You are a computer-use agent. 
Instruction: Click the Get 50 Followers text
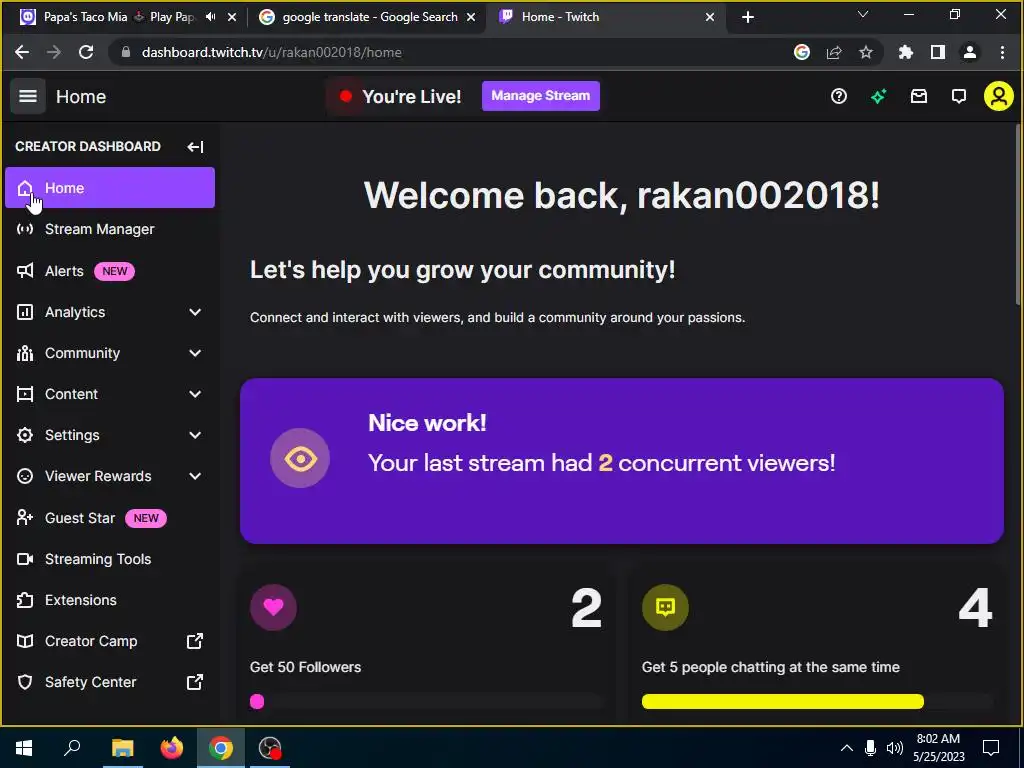pyautogui.click(x=305, y=667)
